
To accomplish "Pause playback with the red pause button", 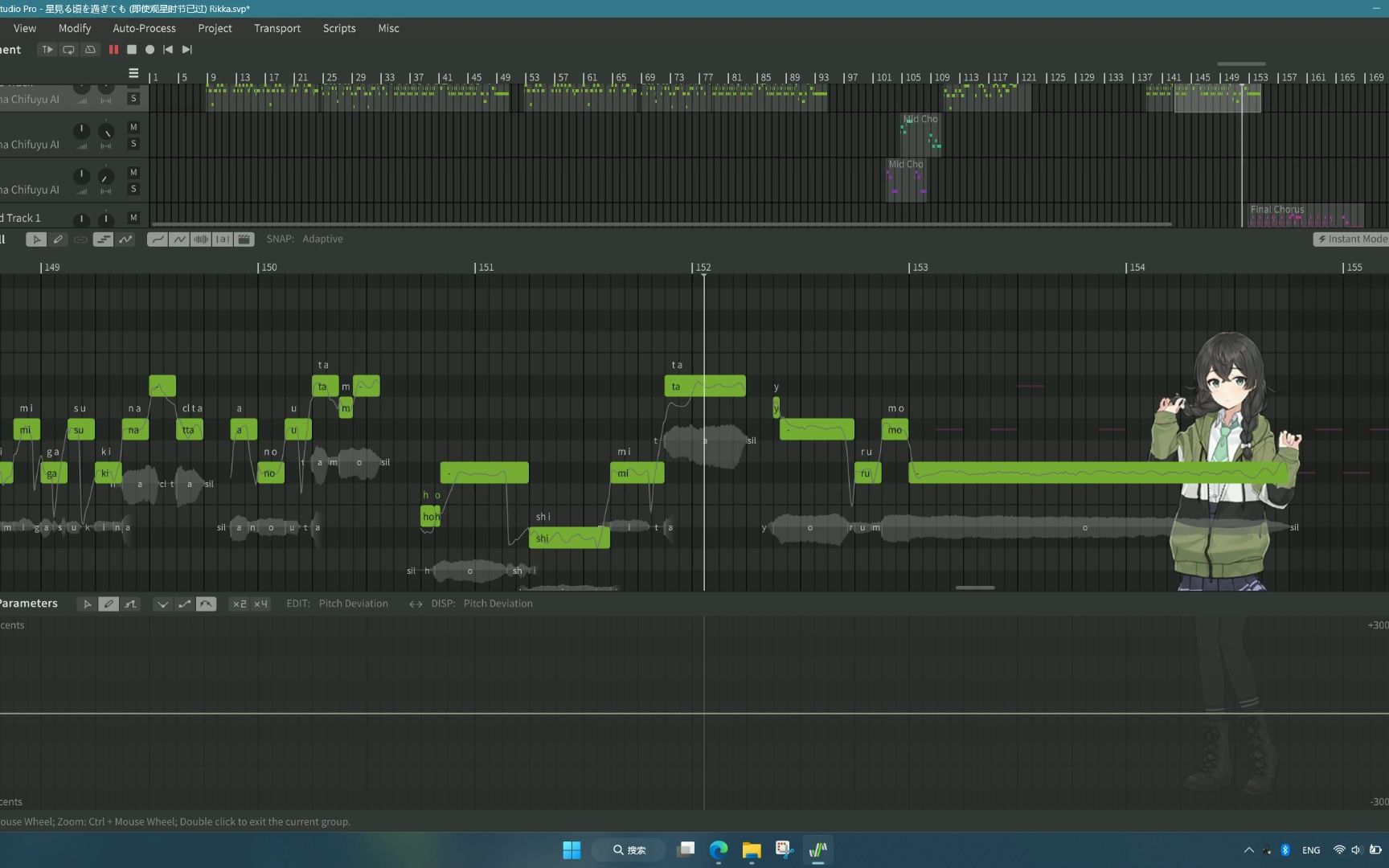I will click(x=113, y=50).
